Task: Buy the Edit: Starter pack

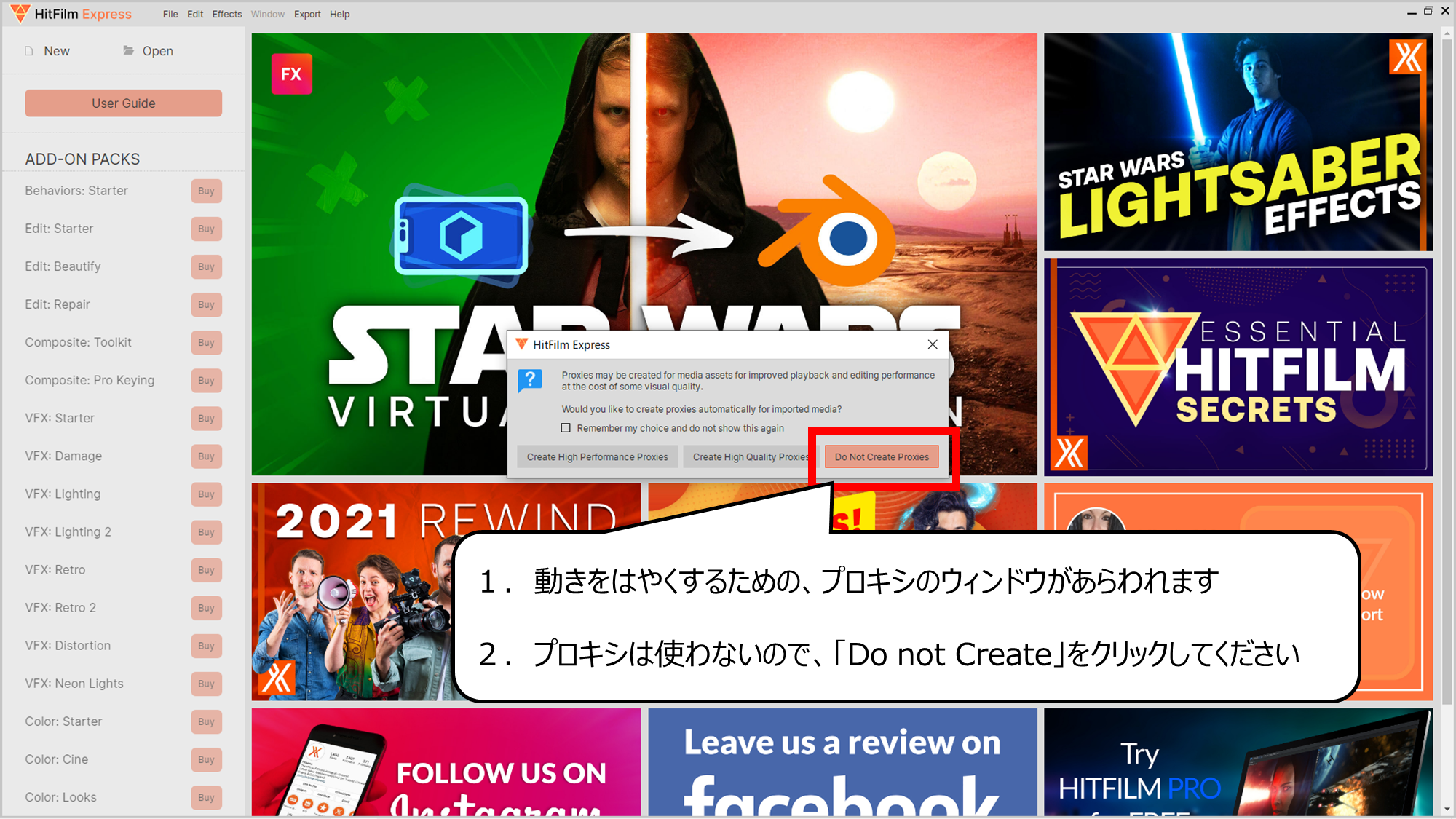Action: 206,229
